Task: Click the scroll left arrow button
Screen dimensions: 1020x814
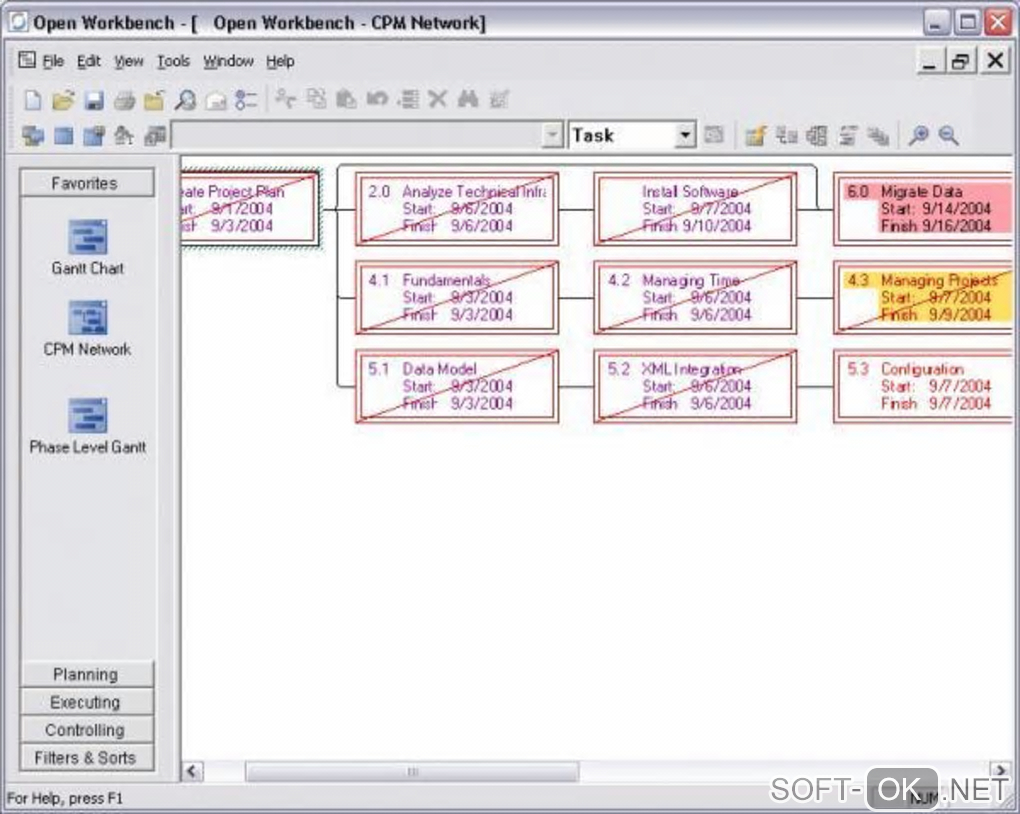Action: pos(192,772)
